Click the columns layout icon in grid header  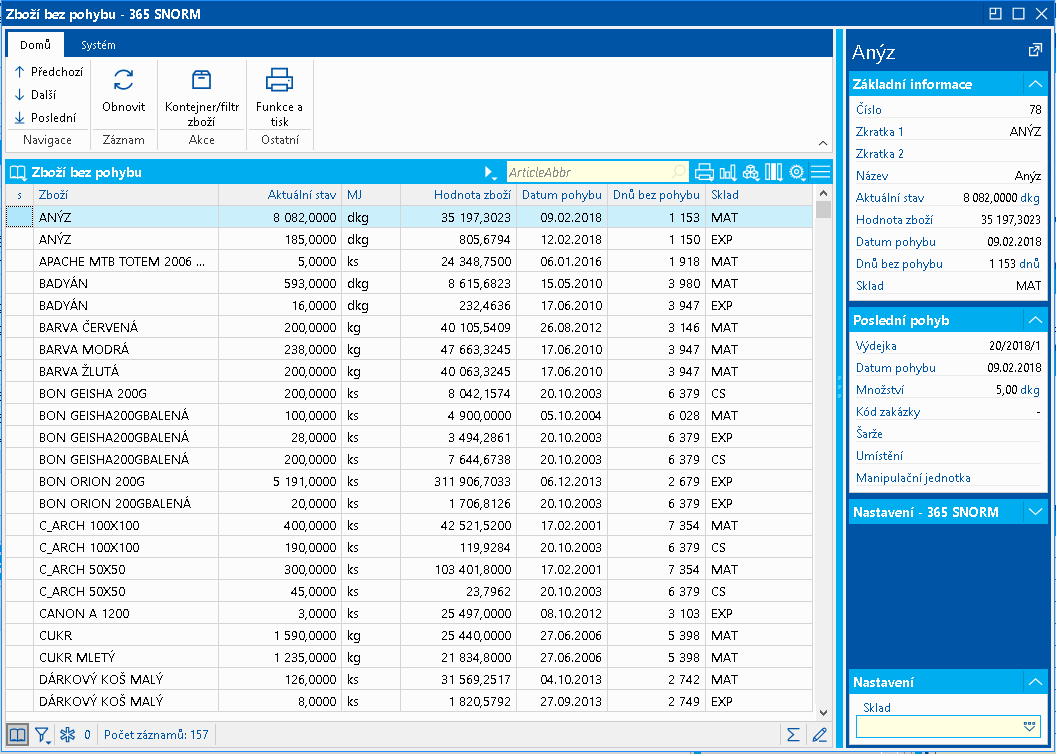click(x=773, y=172)
